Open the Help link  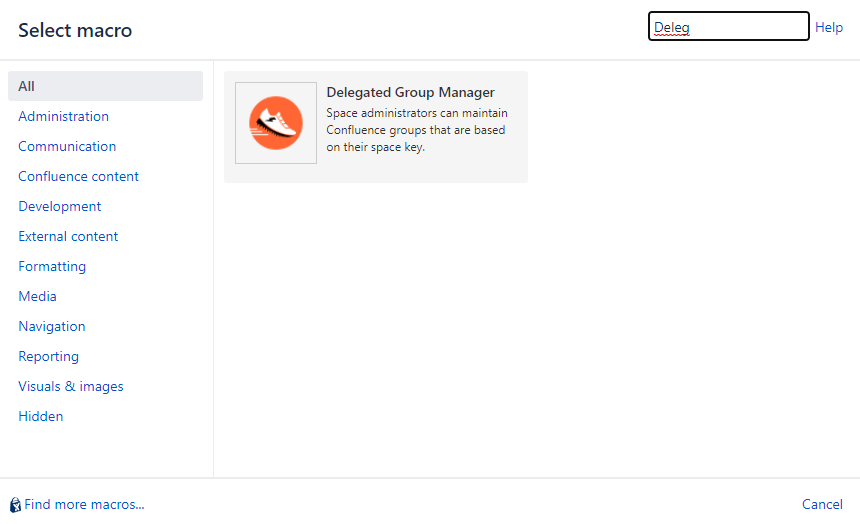pyautogui.click(x=828, y=27)
